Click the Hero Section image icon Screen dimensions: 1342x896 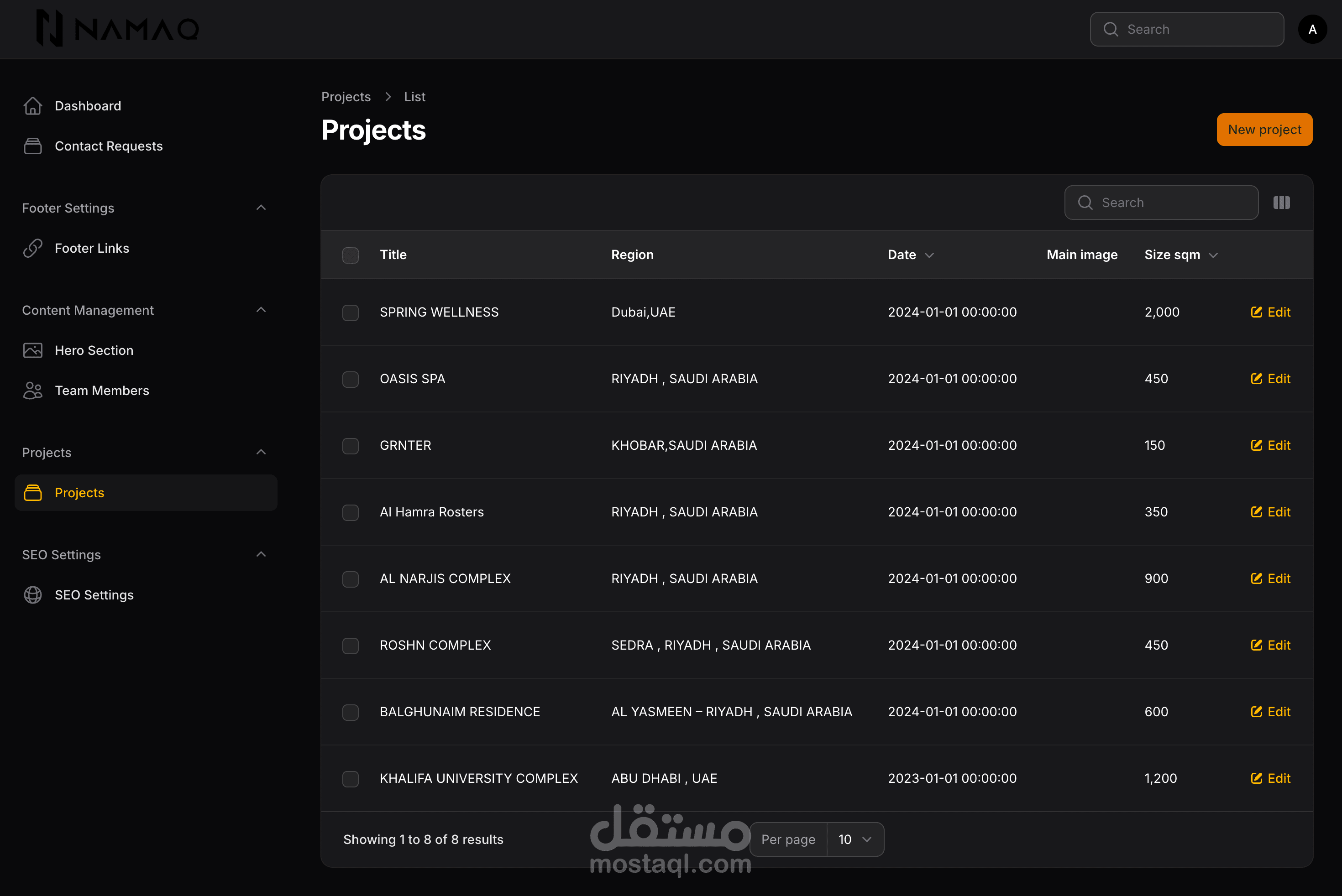32,350
